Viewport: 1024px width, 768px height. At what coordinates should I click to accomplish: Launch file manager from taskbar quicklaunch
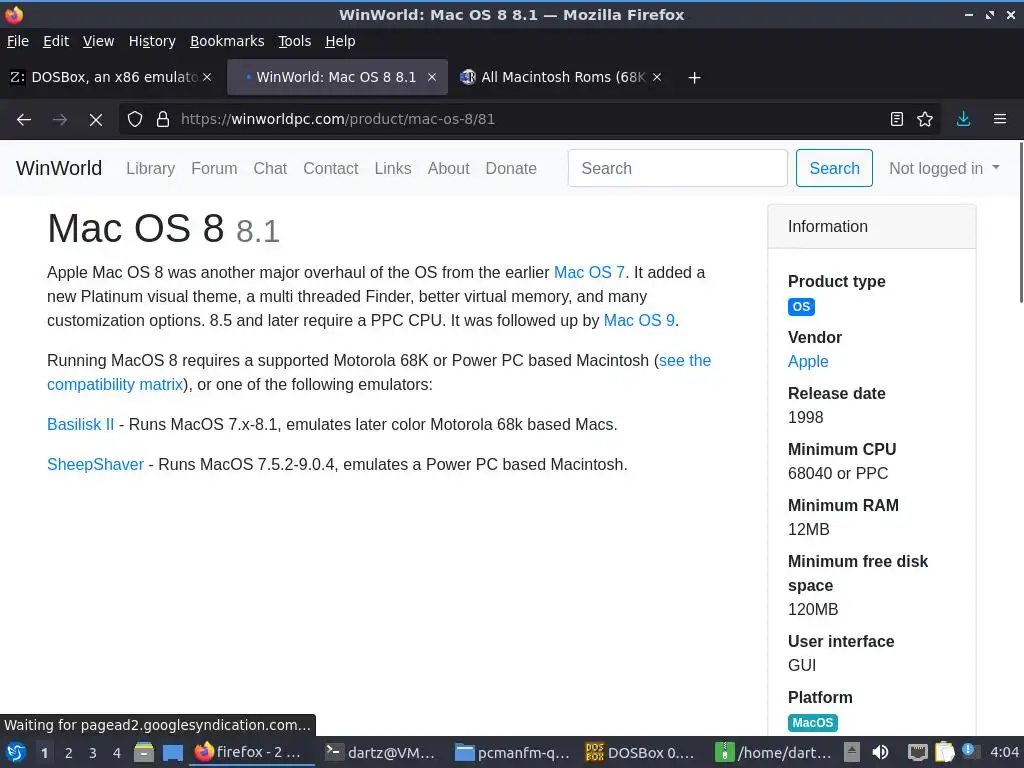tap(144, 752)
